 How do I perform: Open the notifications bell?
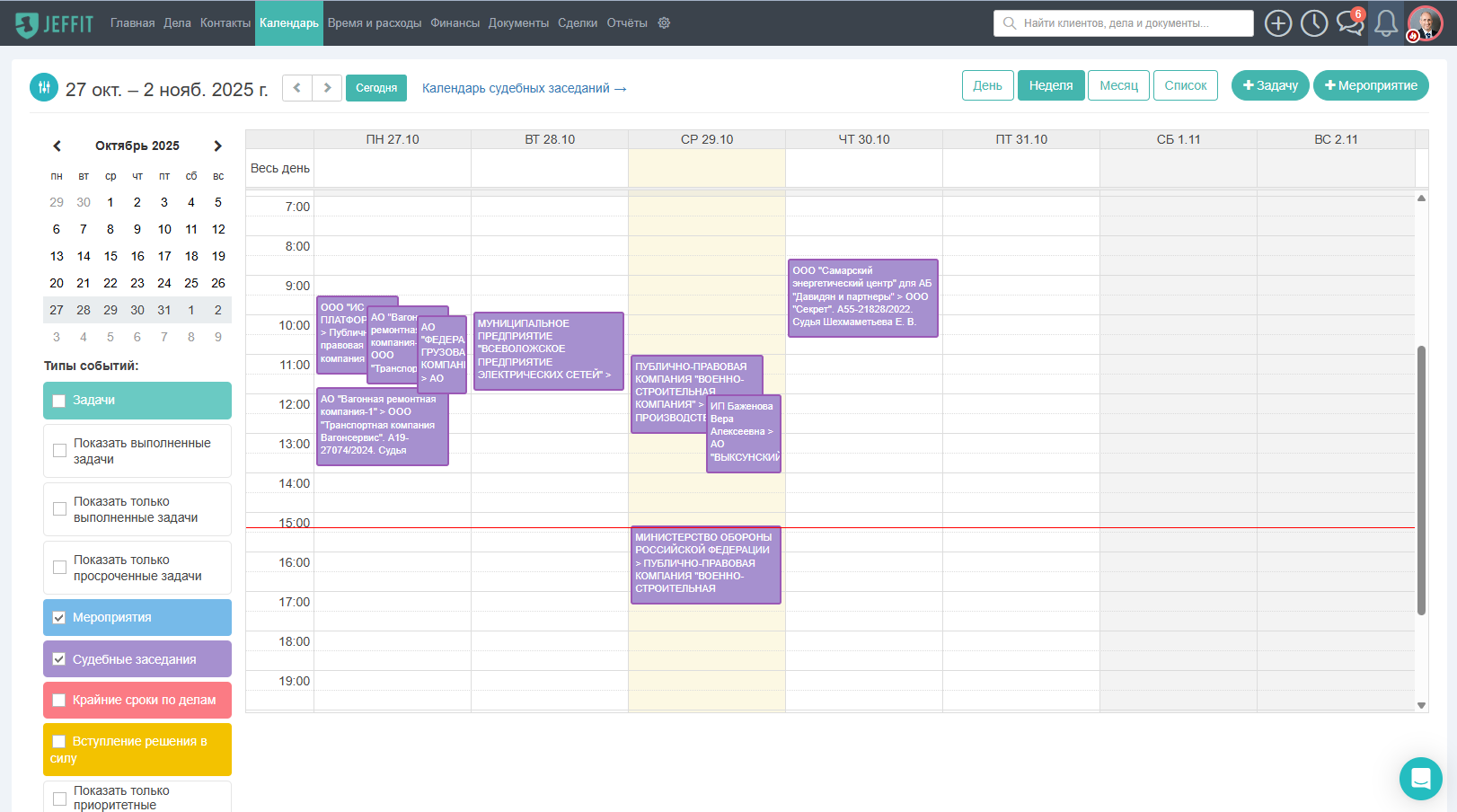(1385, 23)
